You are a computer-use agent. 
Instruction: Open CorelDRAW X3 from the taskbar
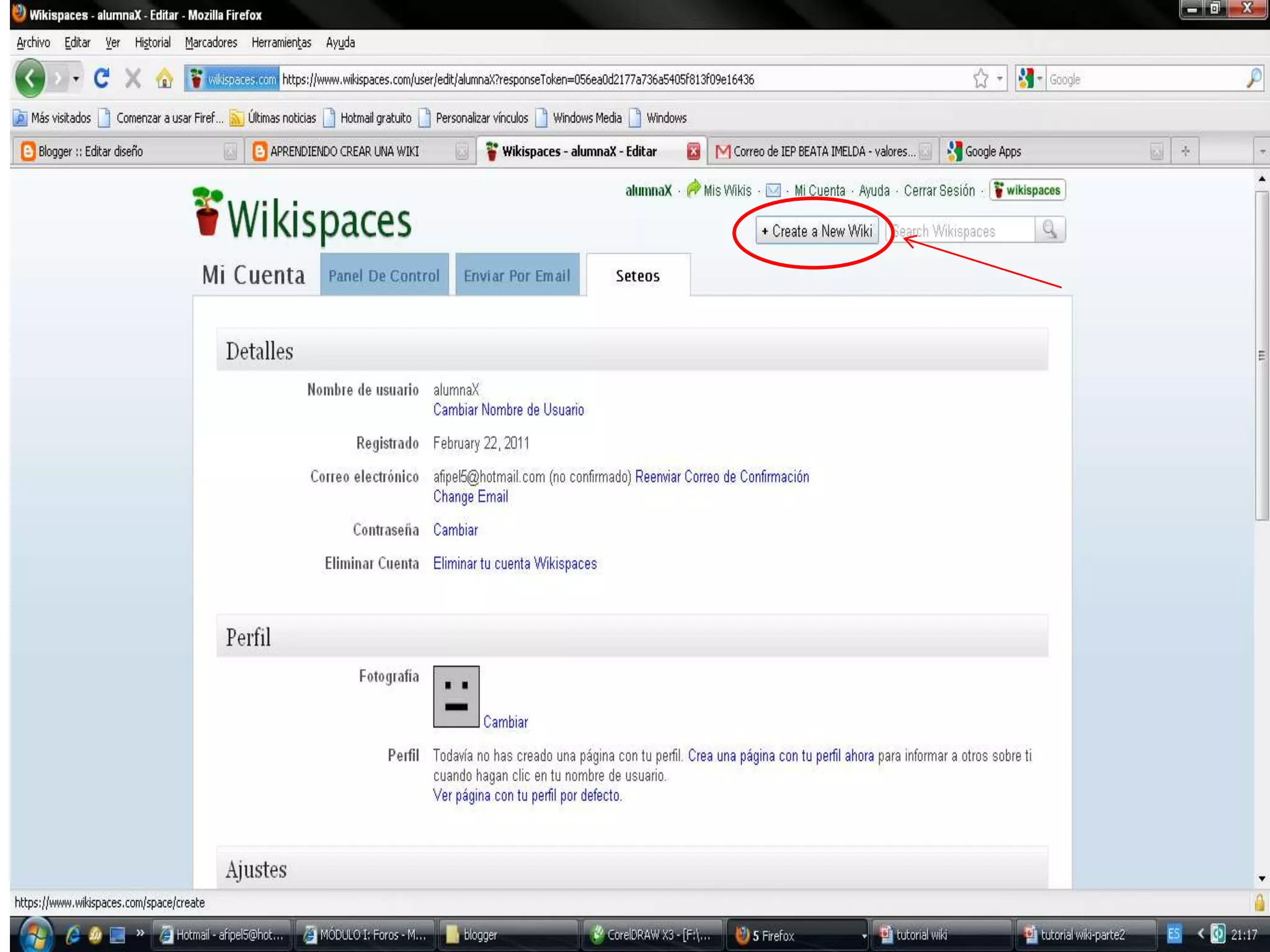pyautogui.click(x=651, y=935)
